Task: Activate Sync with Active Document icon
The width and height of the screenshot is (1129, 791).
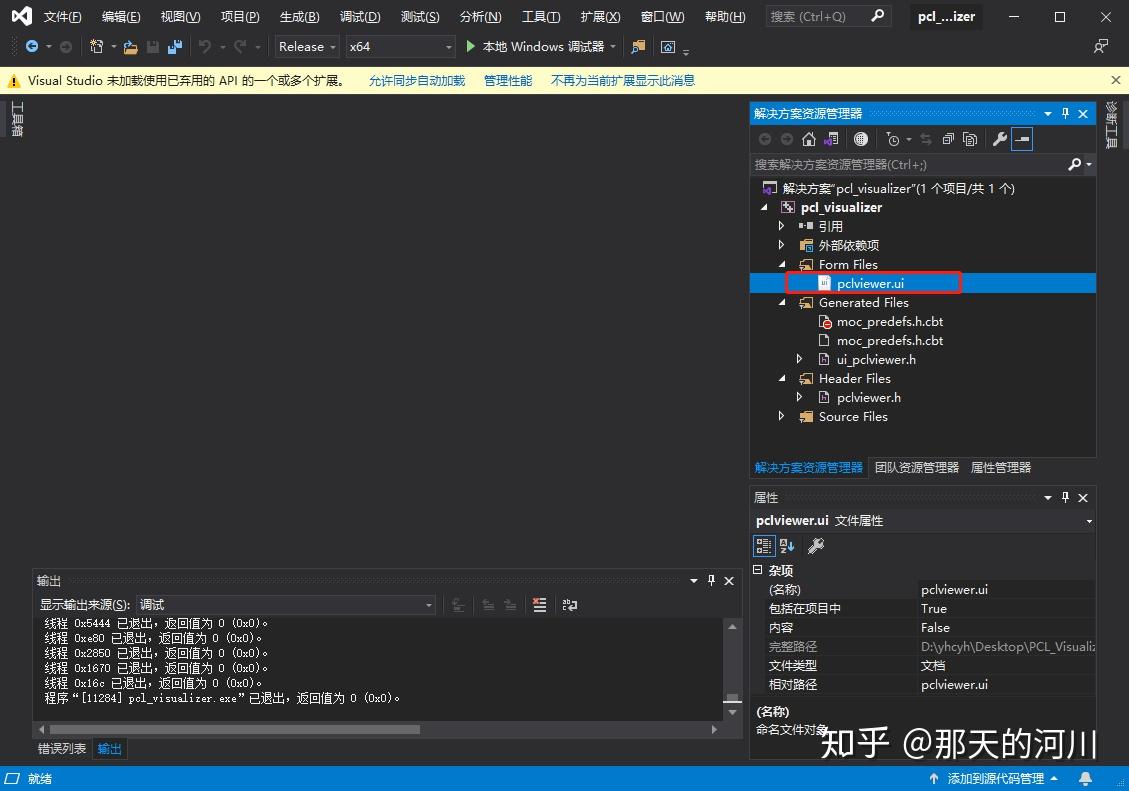Action: click(927, 139)
